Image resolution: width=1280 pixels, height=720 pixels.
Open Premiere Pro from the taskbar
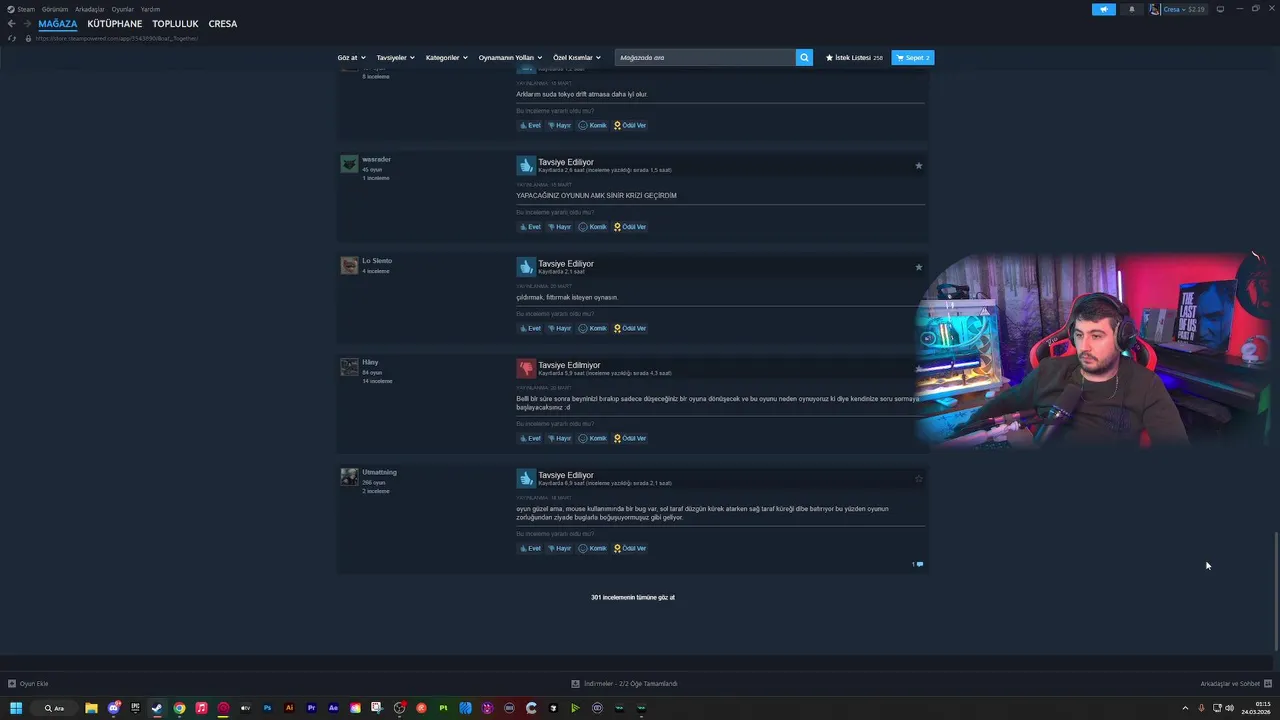tap(311, 708)
